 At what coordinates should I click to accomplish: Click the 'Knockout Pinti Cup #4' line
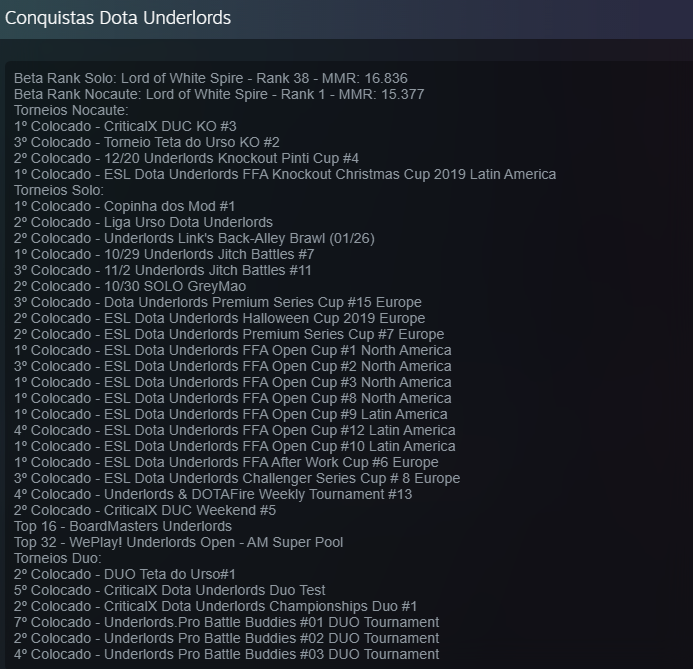[x=187, y=158]
